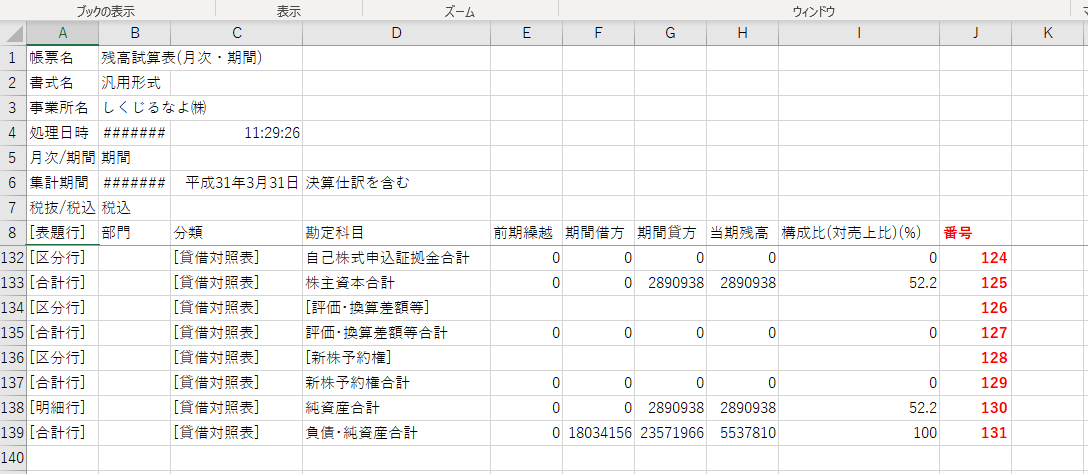
Task: Click the ズーム ribbon group label
Action: pyautogui.click(x=459, y=11)
